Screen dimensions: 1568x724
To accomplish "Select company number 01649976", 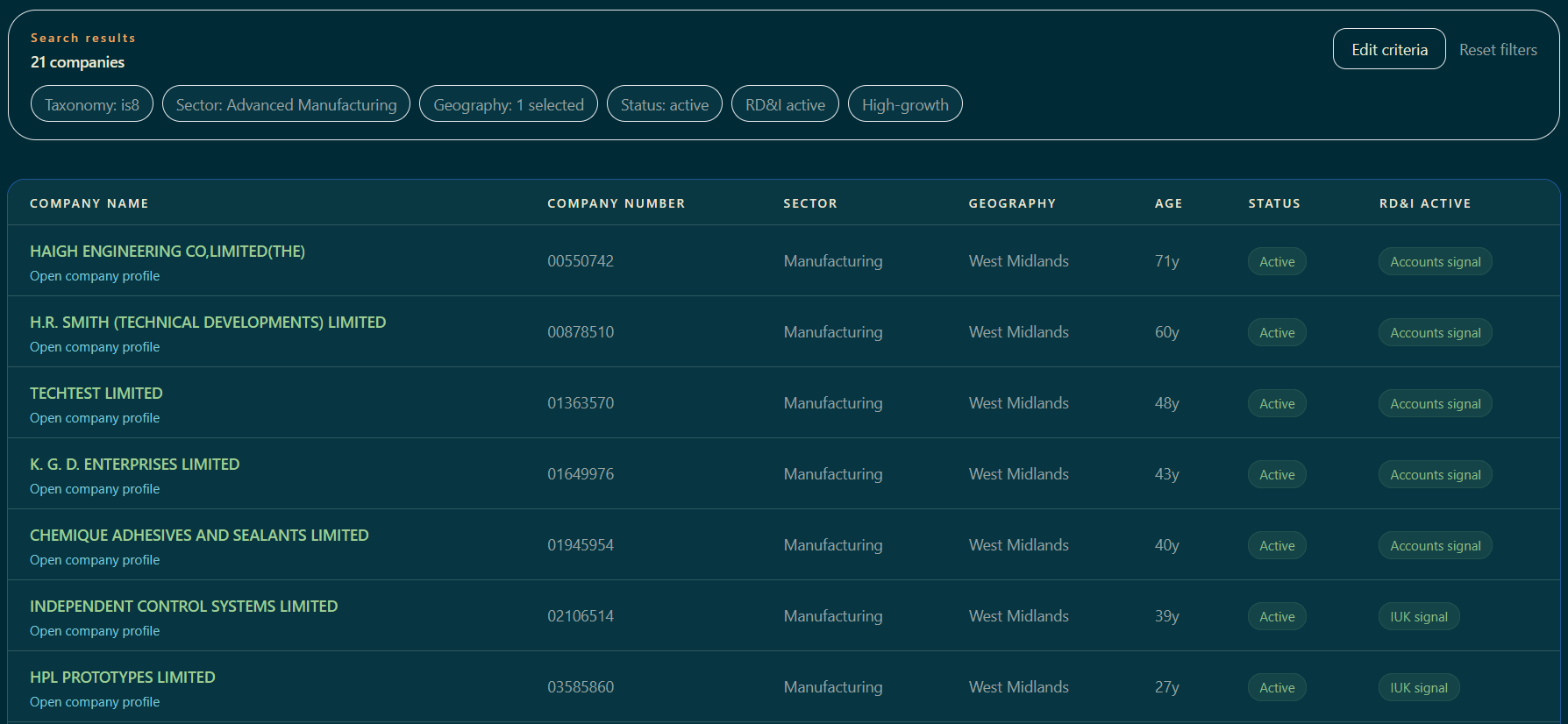I will click(x=581, y=474).
